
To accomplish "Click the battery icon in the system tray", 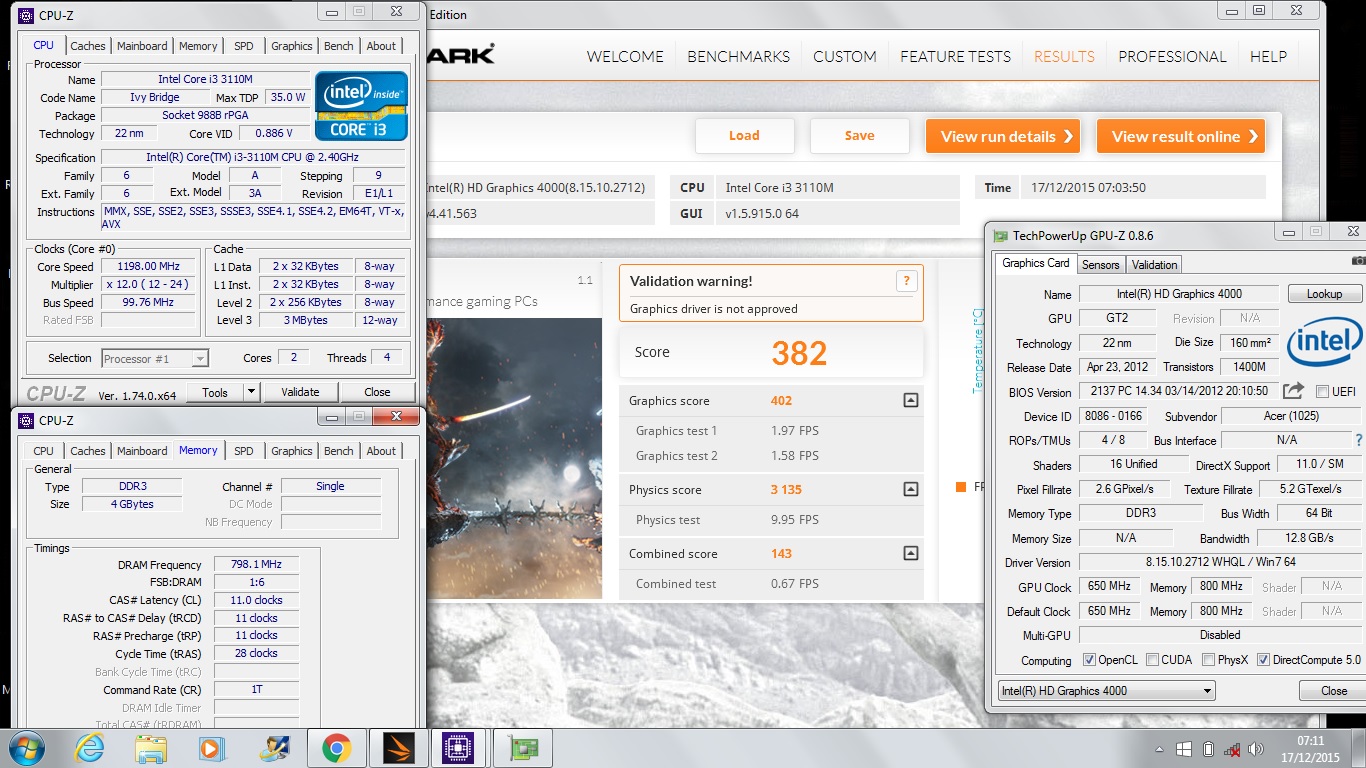I will (1208, 749).
